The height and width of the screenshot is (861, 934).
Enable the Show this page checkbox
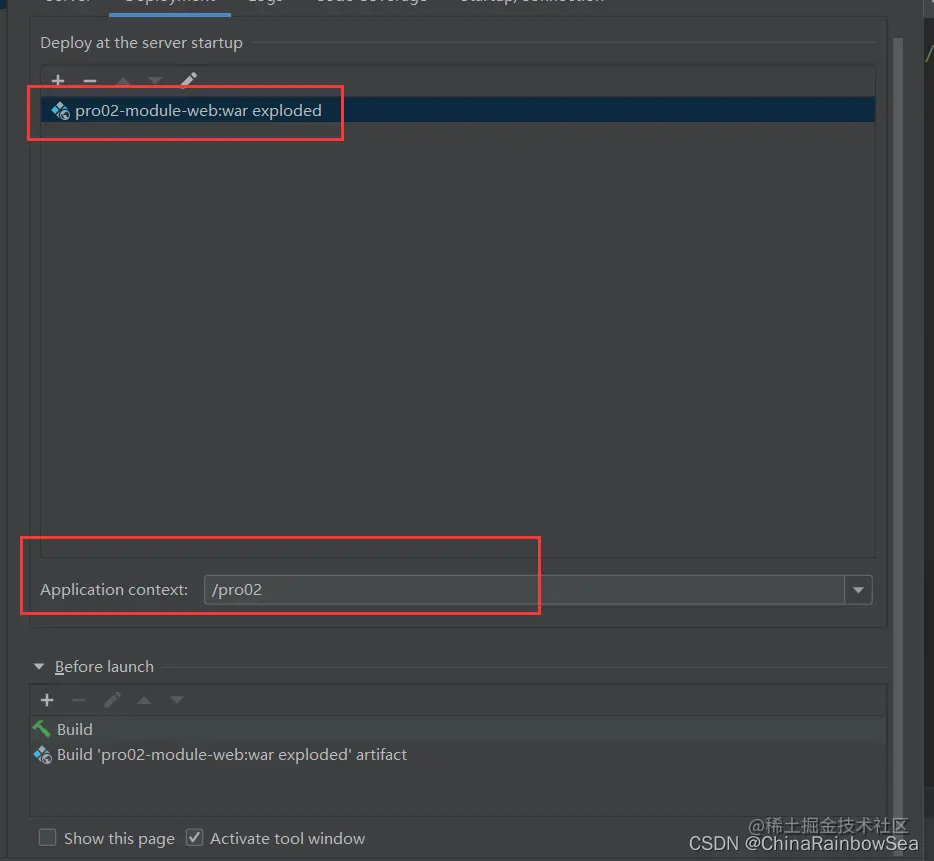pyautogui.click(x=48, y=838)
